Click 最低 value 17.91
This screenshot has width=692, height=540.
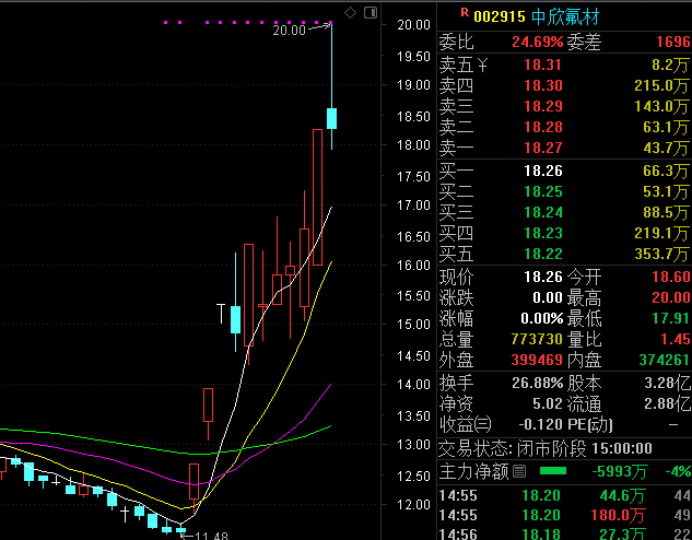(x=671, y=318)
